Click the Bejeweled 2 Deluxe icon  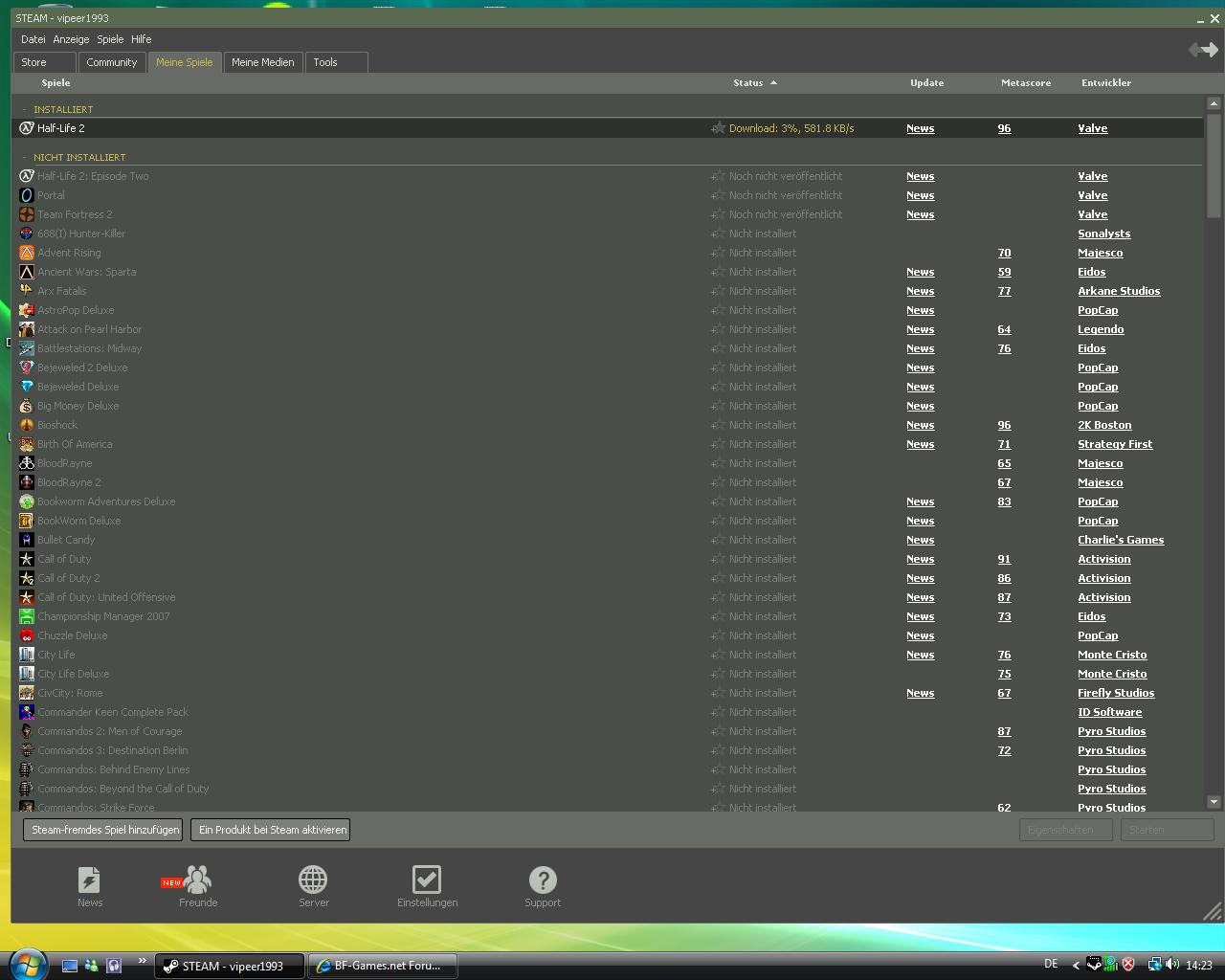[27, 367]
